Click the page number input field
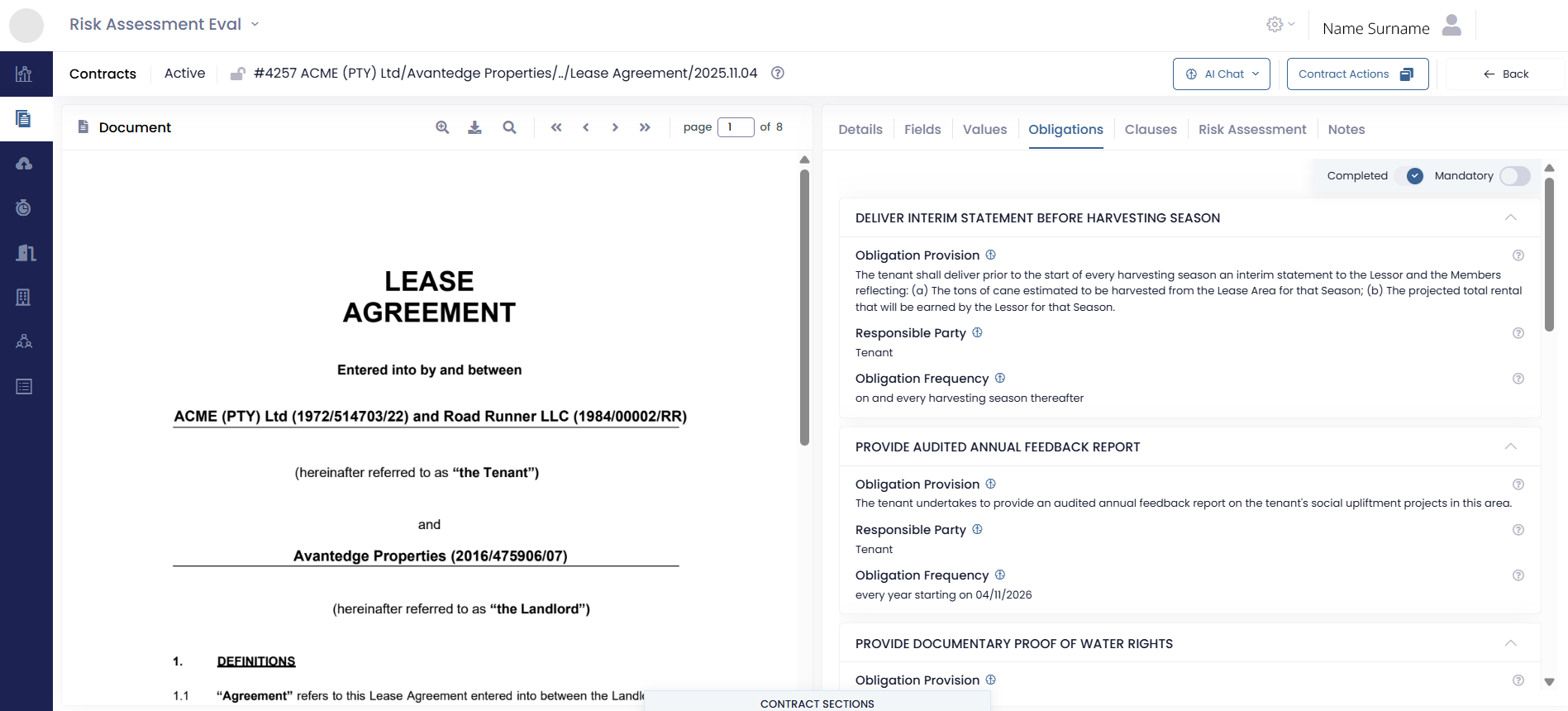Screen dimensions: 1568x711 735,127
